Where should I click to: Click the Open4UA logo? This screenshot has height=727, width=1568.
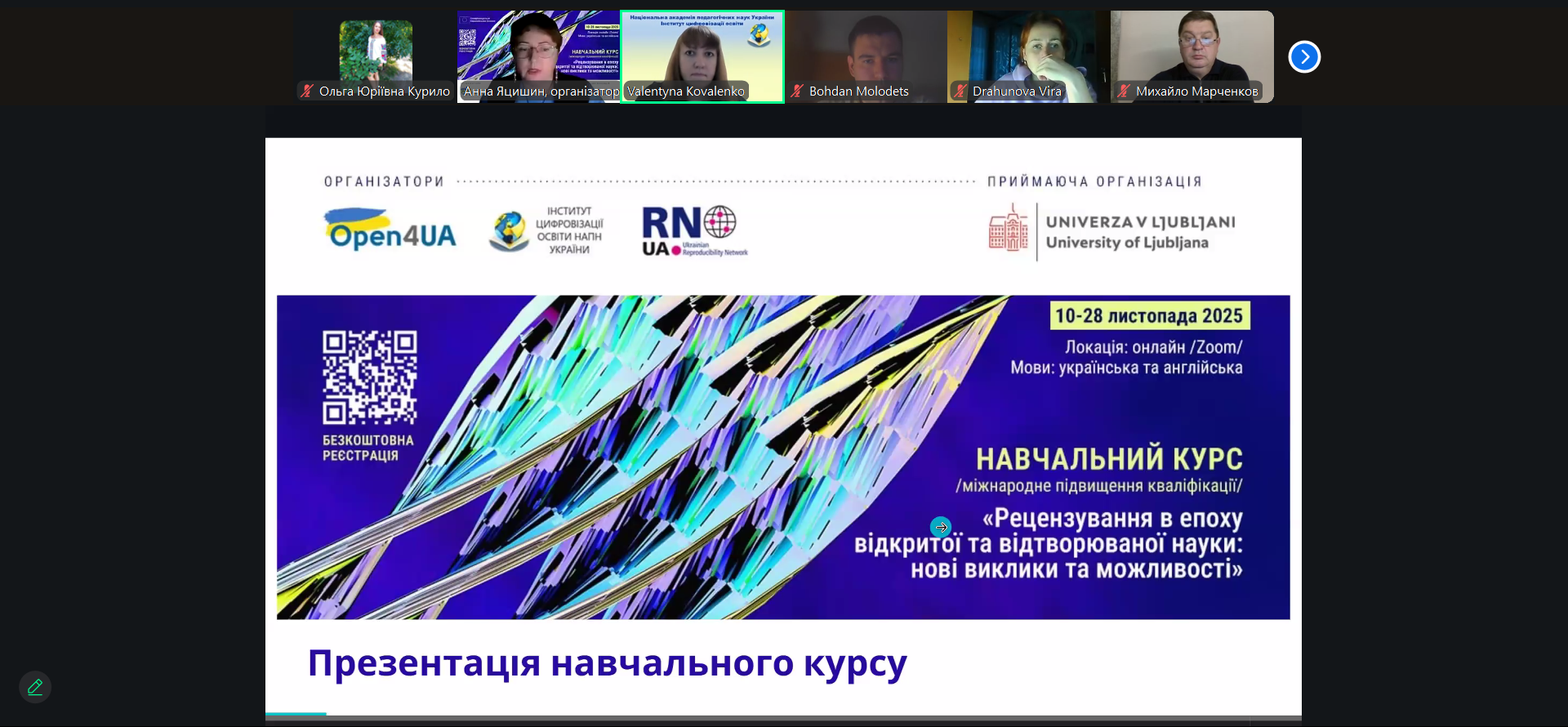(x=390, y=230)
